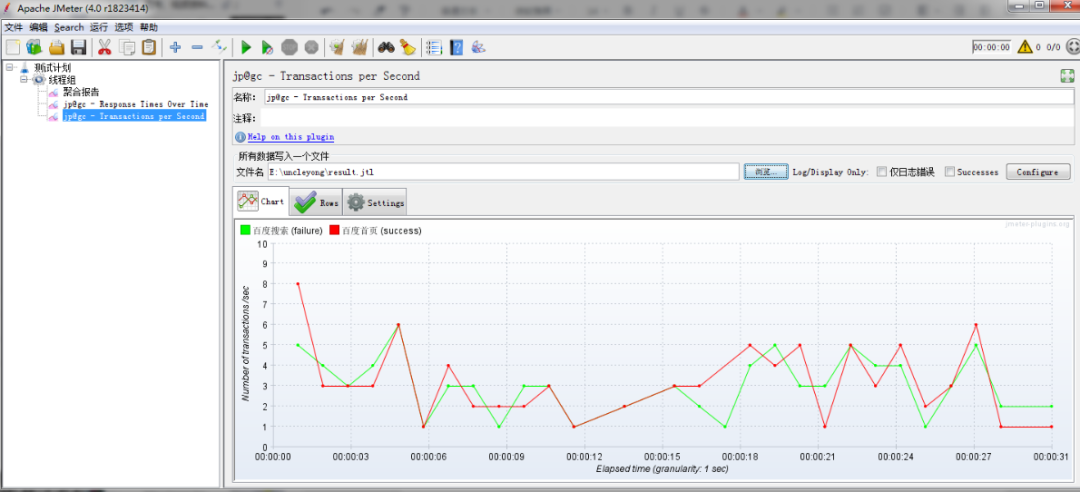Viewport: 1080px width, 492px height.
Task: Open the function helper list icon
Action: point(434,47)
